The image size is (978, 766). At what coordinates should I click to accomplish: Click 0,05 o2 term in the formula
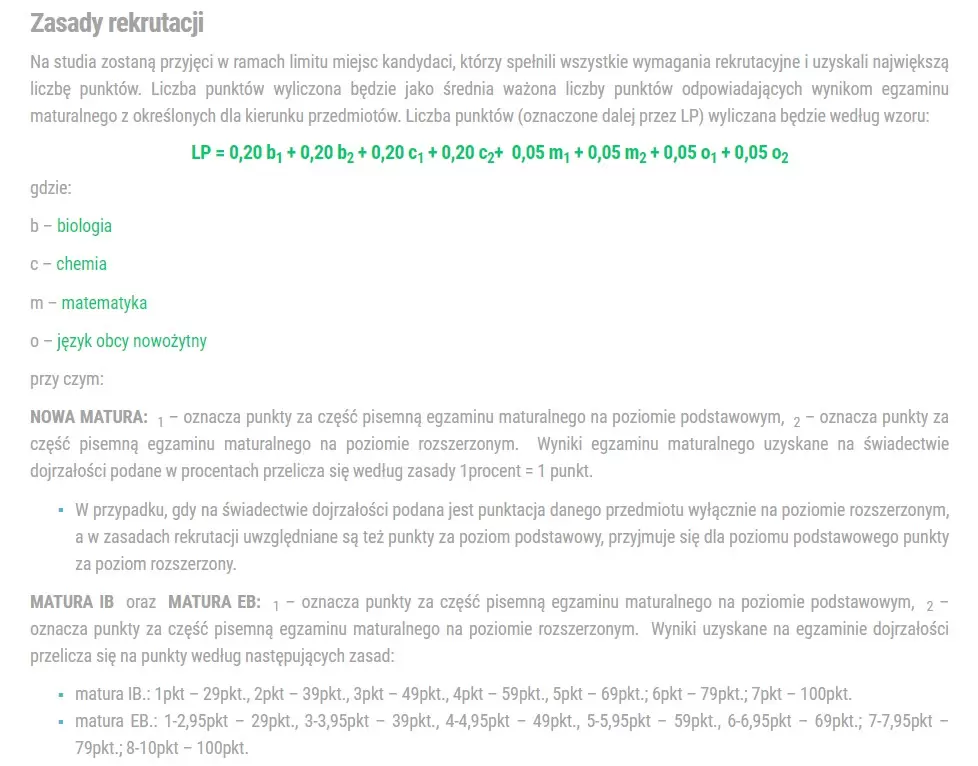click(x=761, y=153)
